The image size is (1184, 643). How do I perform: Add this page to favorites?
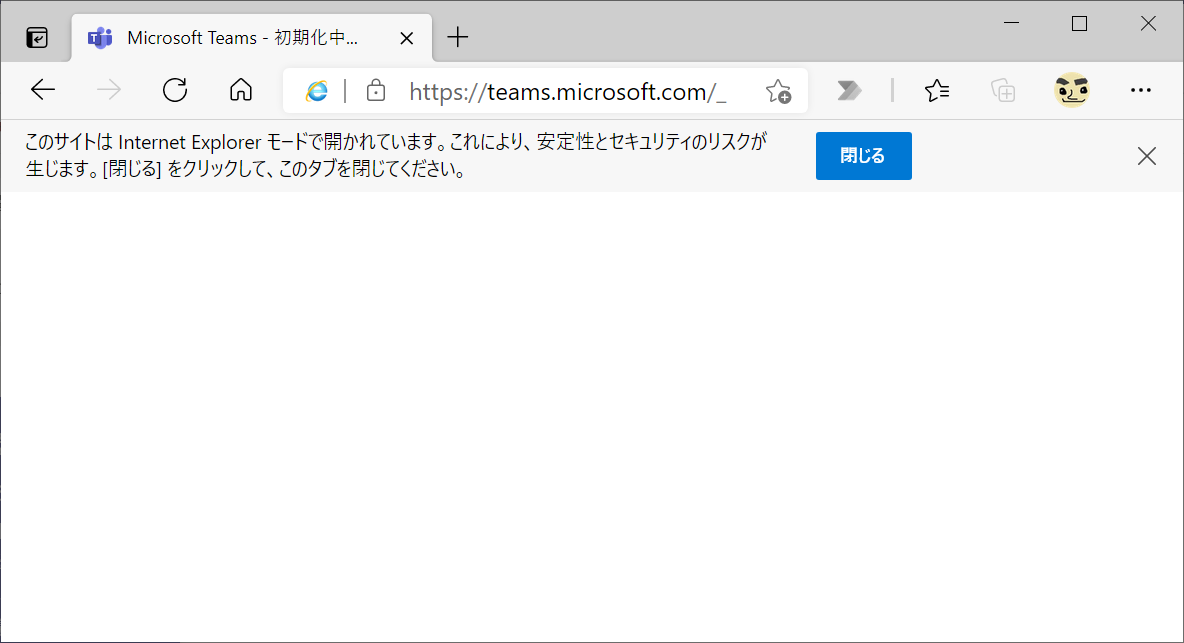click(778, 91)
